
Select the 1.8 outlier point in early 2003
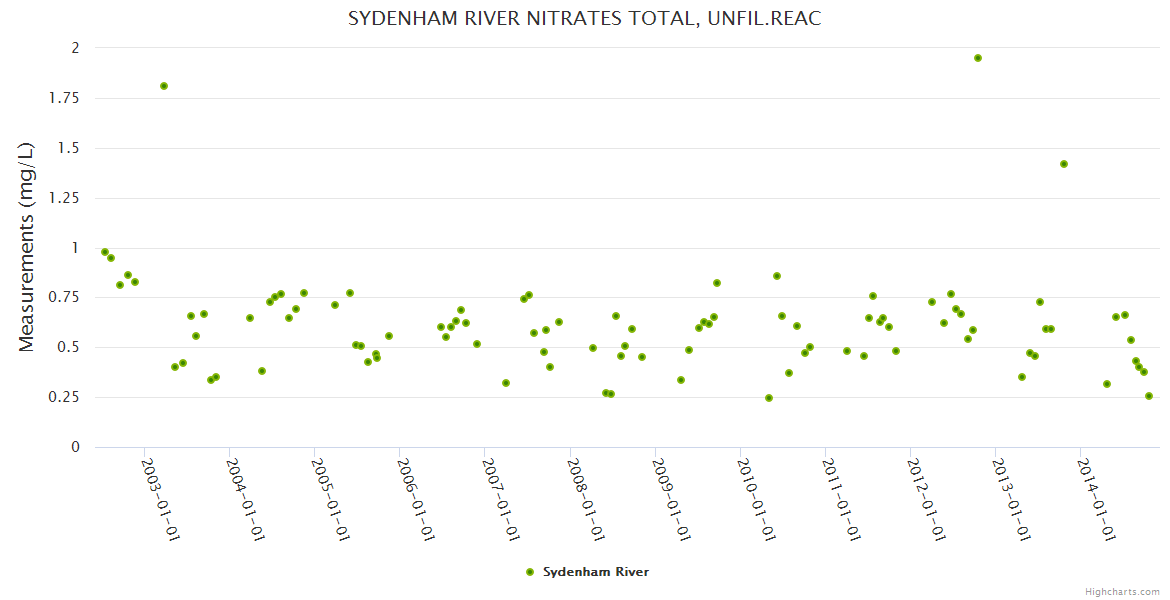click(164, 86)
